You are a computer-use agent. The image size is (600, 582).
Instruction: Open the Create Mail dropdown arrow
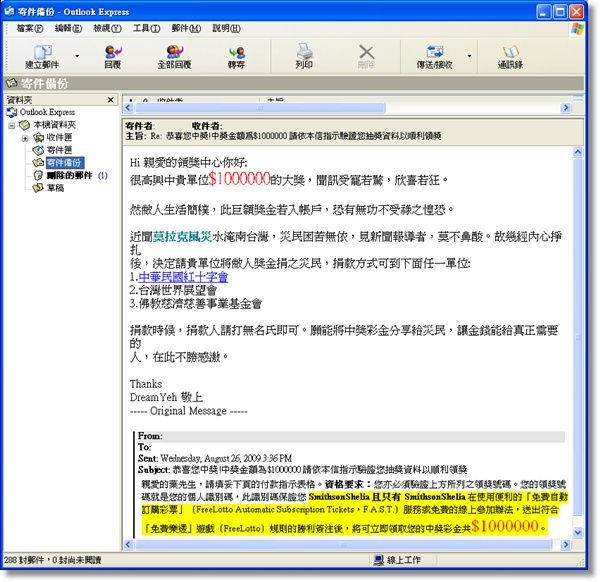click(77, 56)
